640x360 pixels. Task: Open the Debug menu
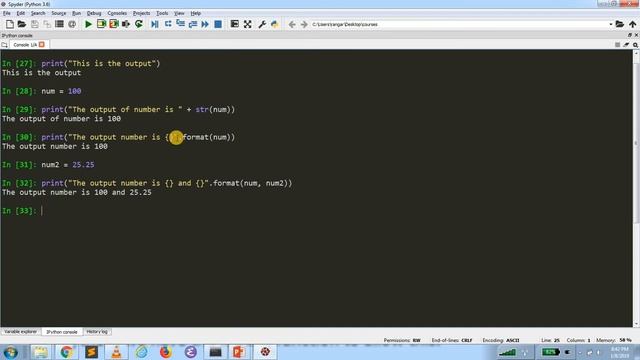(94, 13)
